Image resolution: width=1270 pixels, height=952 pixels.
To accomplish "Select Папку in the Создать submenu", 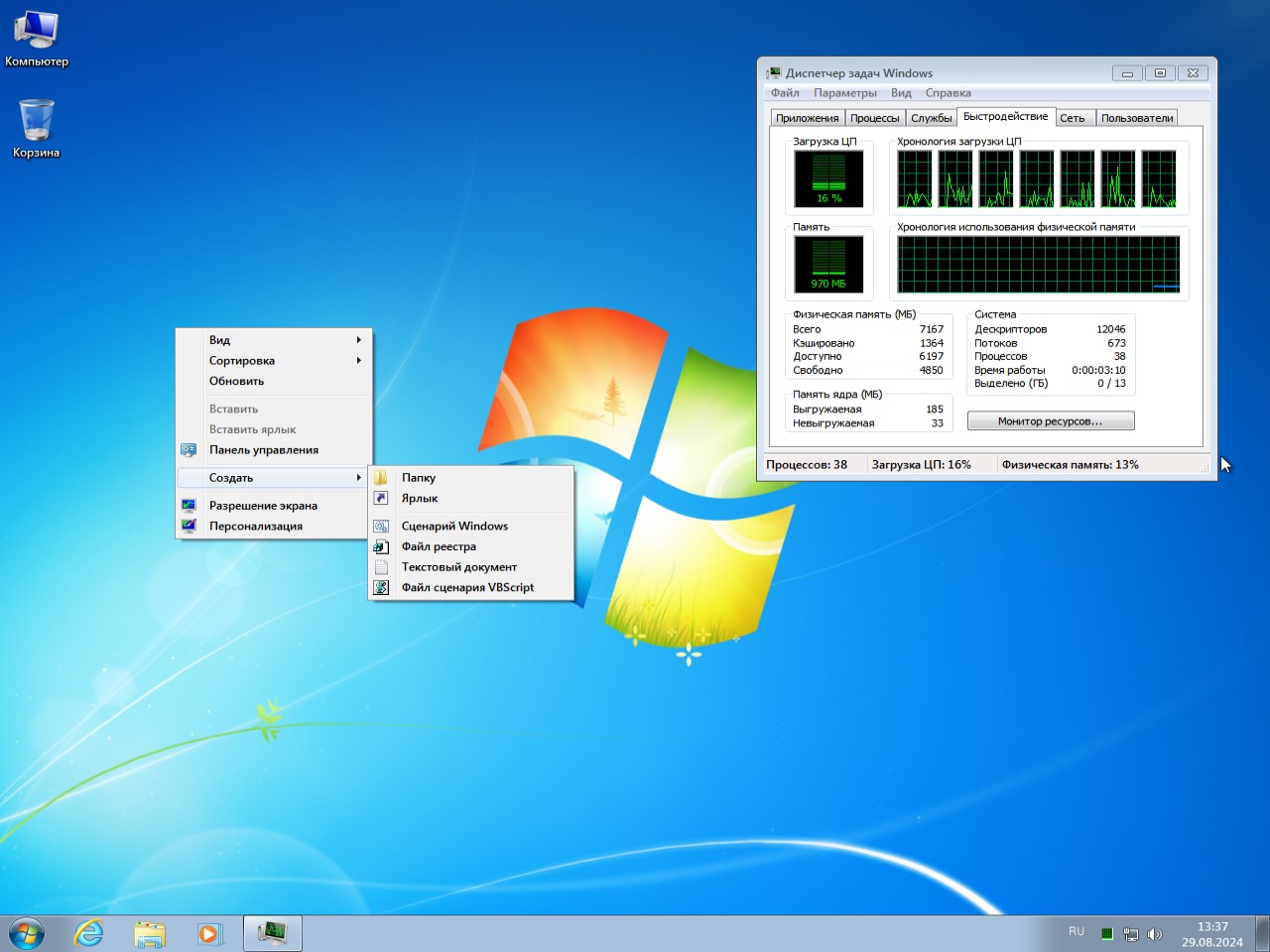I will point(418,478).
